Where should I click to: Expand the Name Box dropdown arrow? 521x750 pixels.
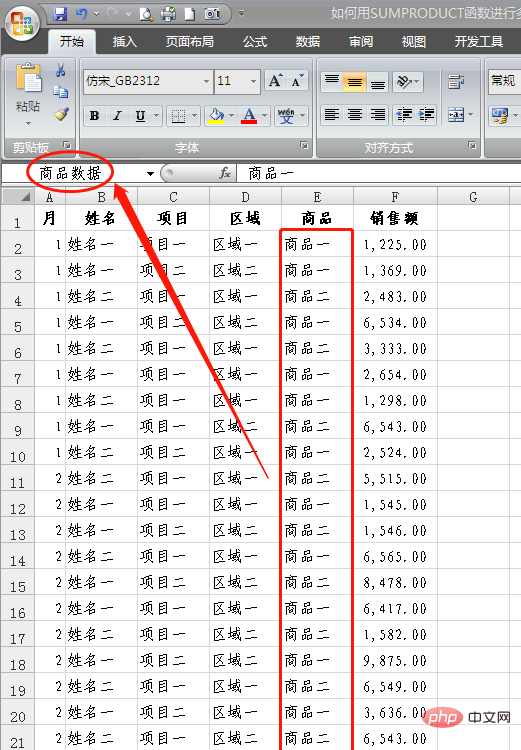point(150,174)
